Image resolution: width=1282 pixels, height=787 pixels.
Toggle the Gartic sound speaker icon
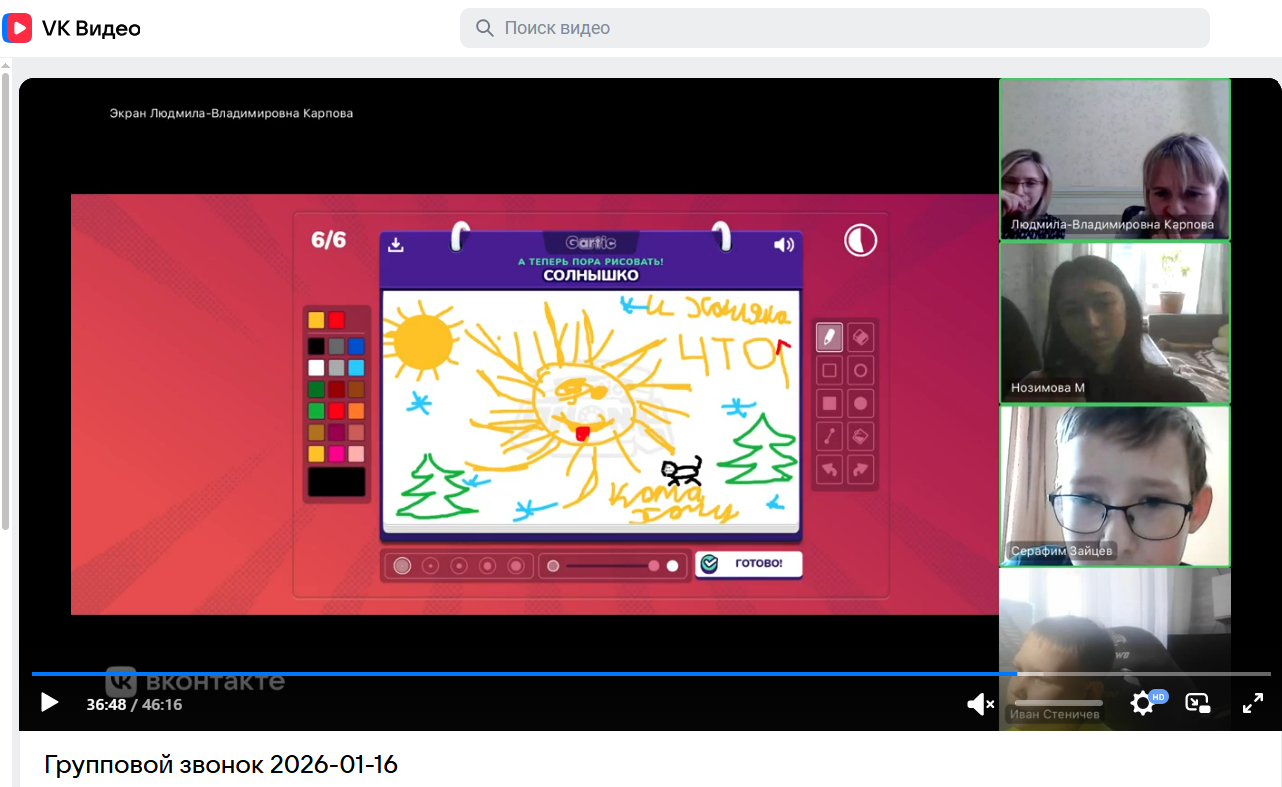point(784,245)
